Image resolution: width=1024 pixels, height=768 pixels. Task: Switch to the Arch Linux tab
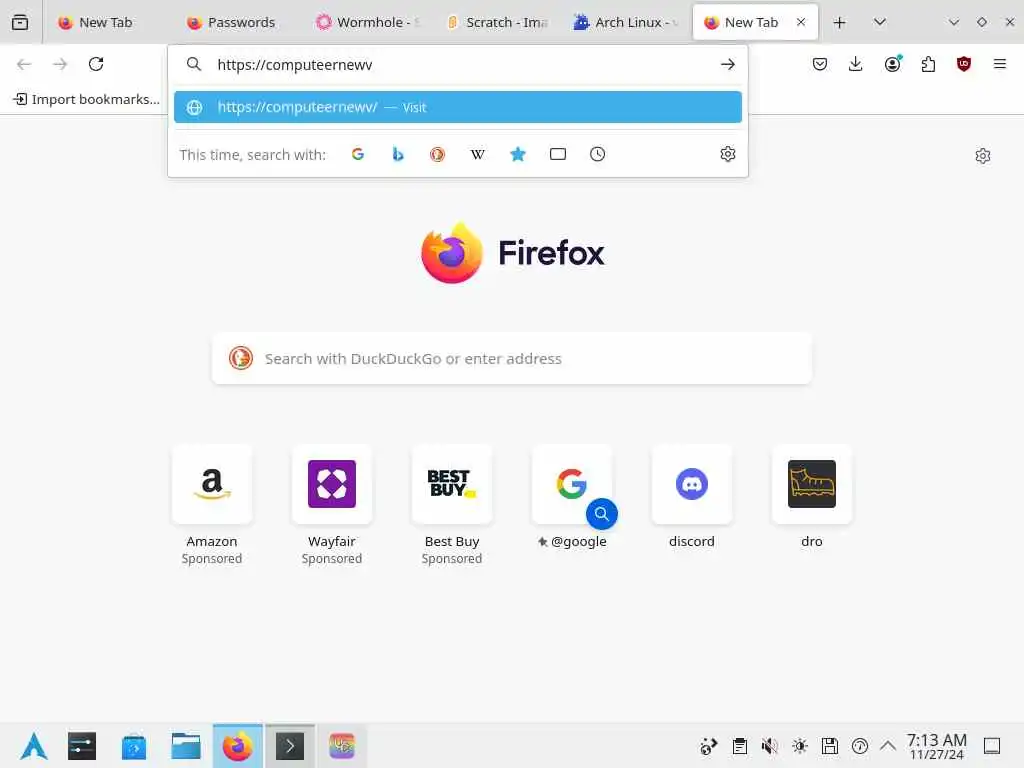627,22
